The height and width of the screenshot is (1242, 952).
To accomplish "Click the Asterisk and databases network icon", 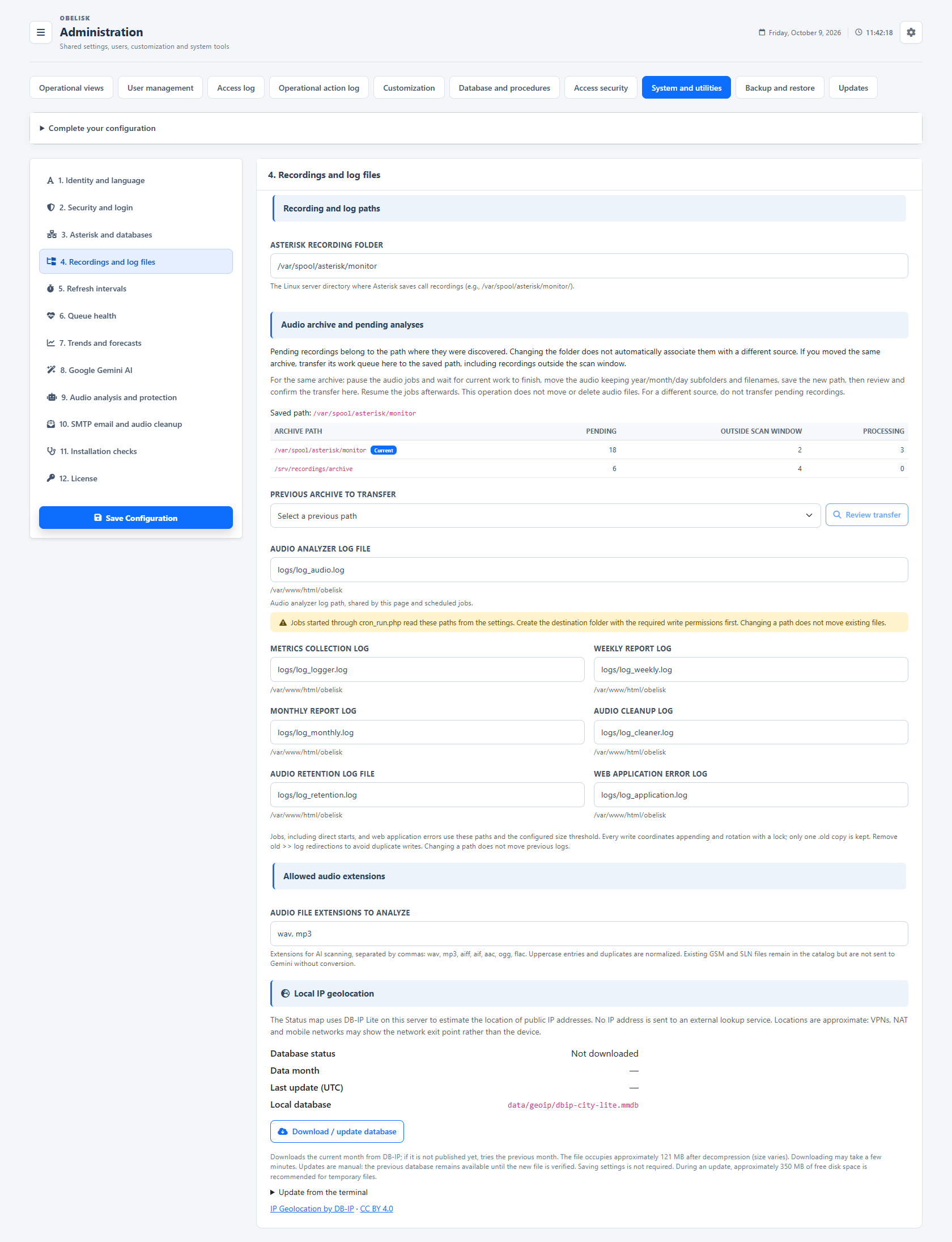I will (x=52, y=235).
